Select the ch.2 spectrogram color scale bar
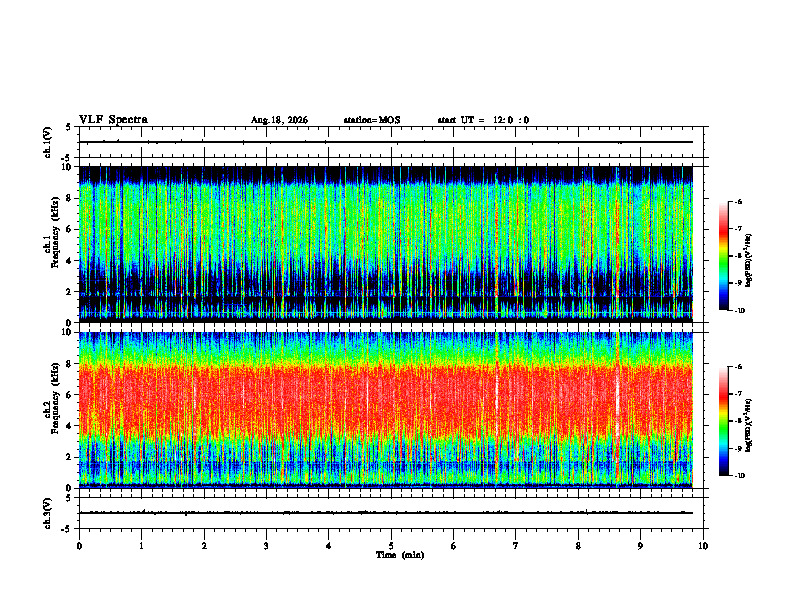 click(x=723, y=421)
